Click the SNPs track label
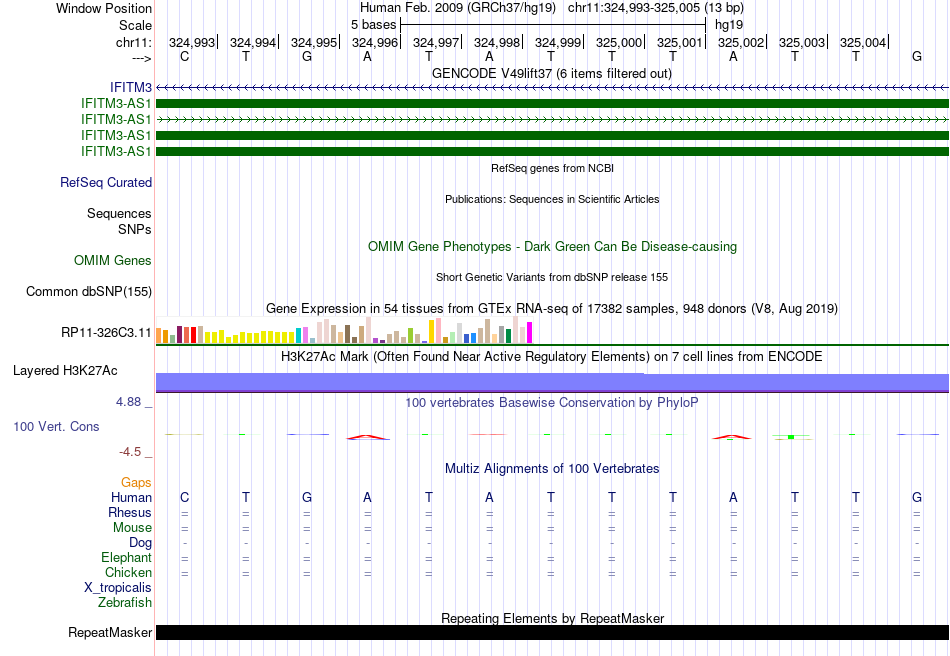 (135, 229)
